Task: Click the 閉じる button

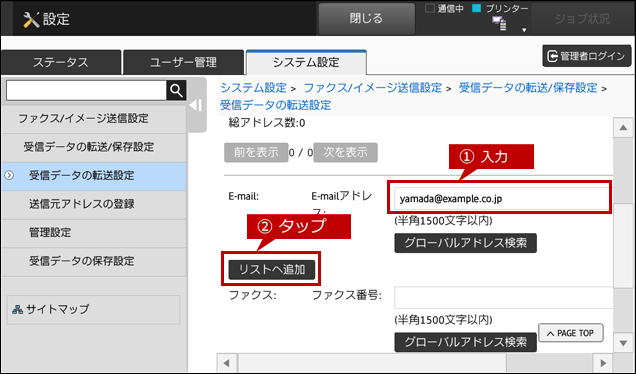Action: (x=366, y=19)
